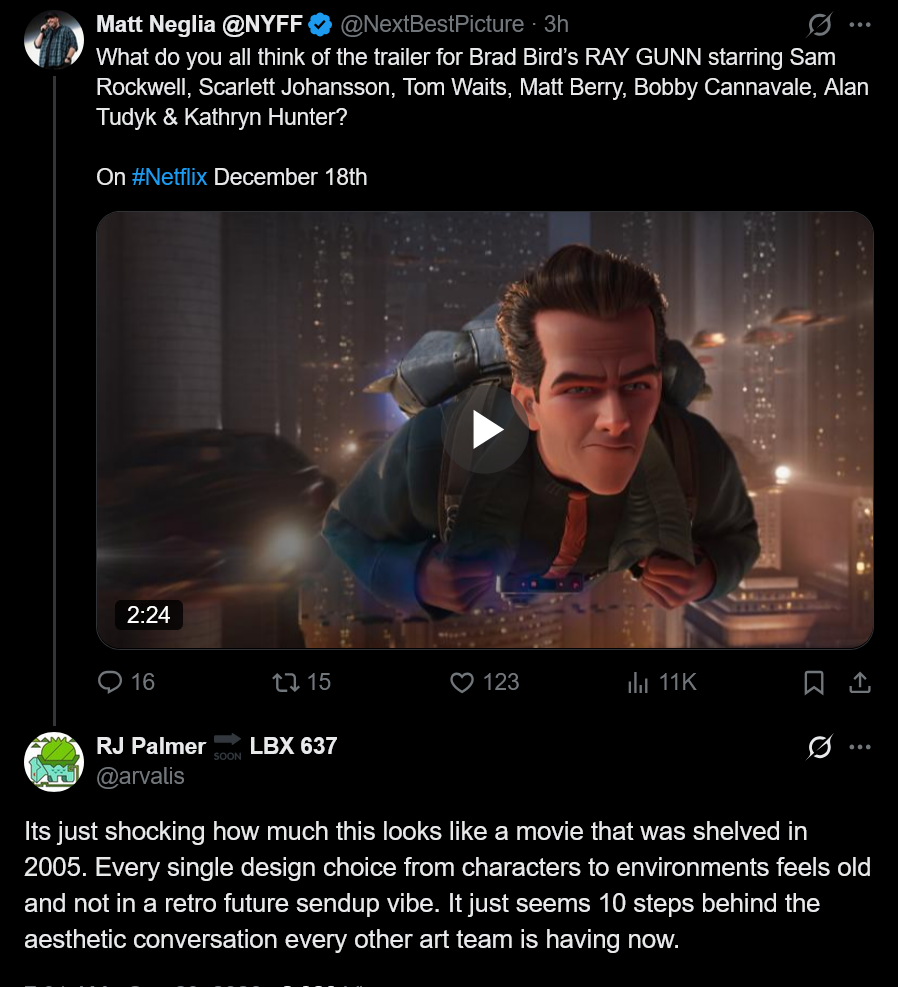Open the Grok icon on Matt Neglia's tweet
Viewport: 898px width, 987px height.
coord(819,25)
